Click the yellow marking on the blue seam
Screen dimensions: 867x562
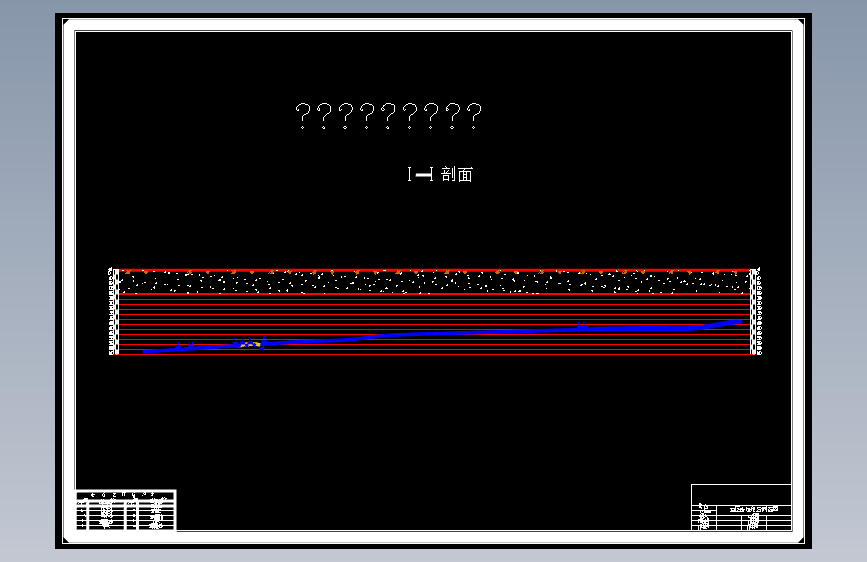[250, 344]
